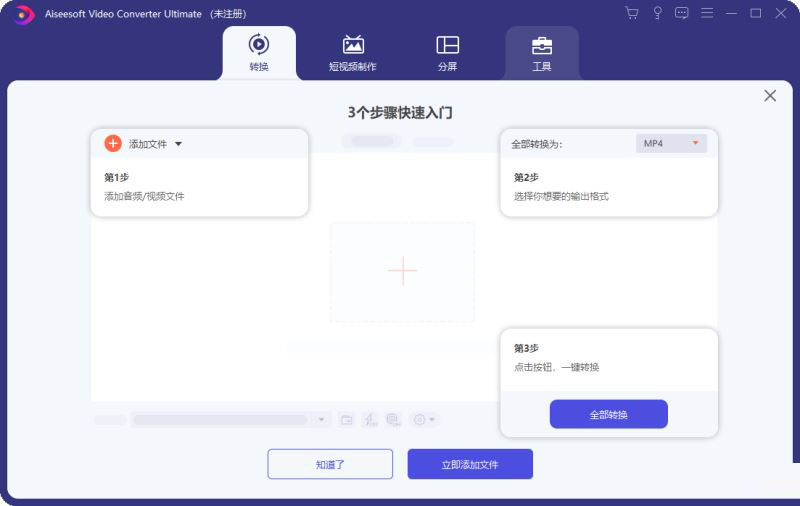Screen dimensions: 800x506
Task: Switch to the 工具 tab
Action: pyautogui.click(x=542, y=53)
